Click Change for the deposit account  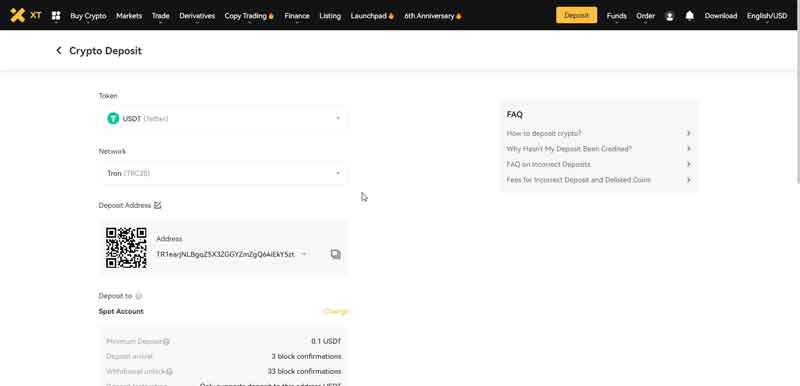point(336,311)
